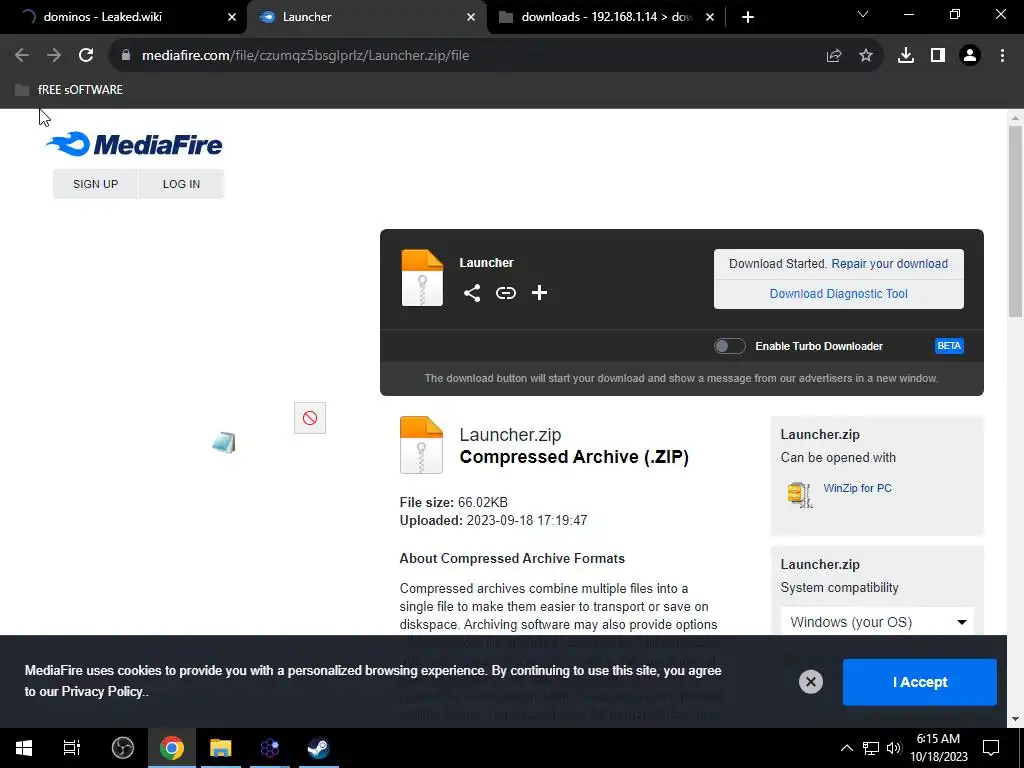Screen dimensions: 1024x768
Task: Open OBS Studio from taskbar
Action: coord(123,748)
